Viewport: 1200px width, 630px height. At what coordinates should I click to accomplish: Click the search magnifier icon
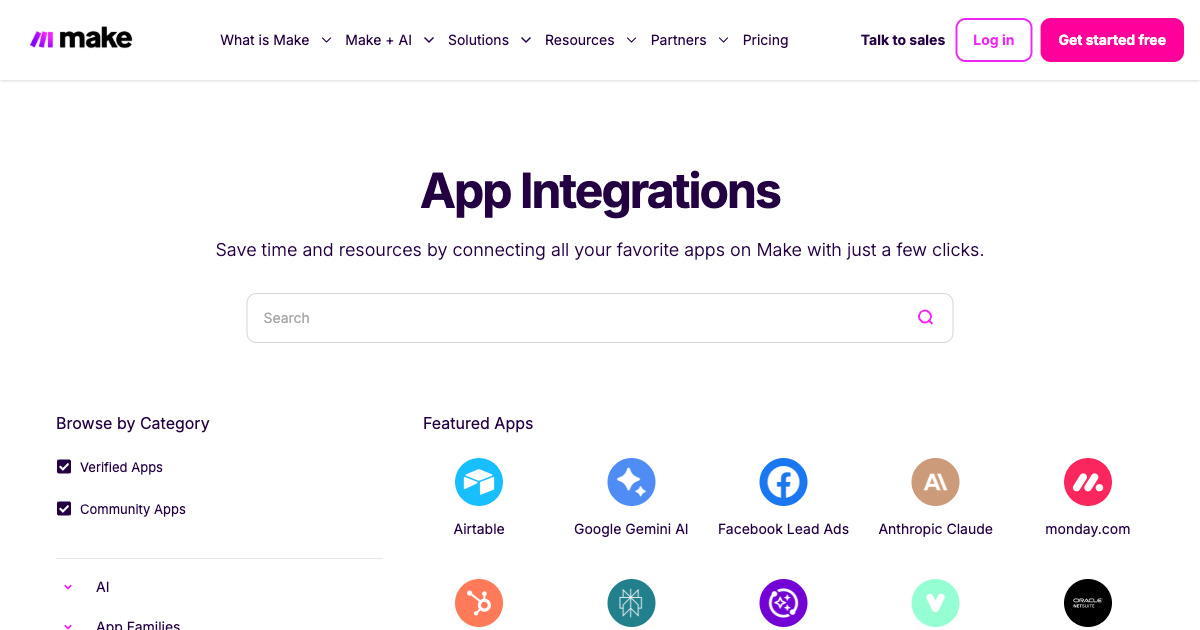925,317
